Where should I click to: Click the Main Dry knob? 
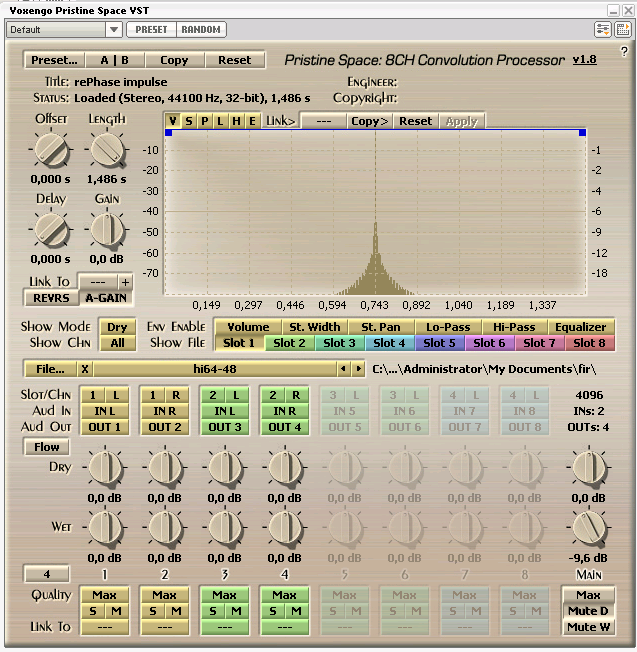[589, 467]
